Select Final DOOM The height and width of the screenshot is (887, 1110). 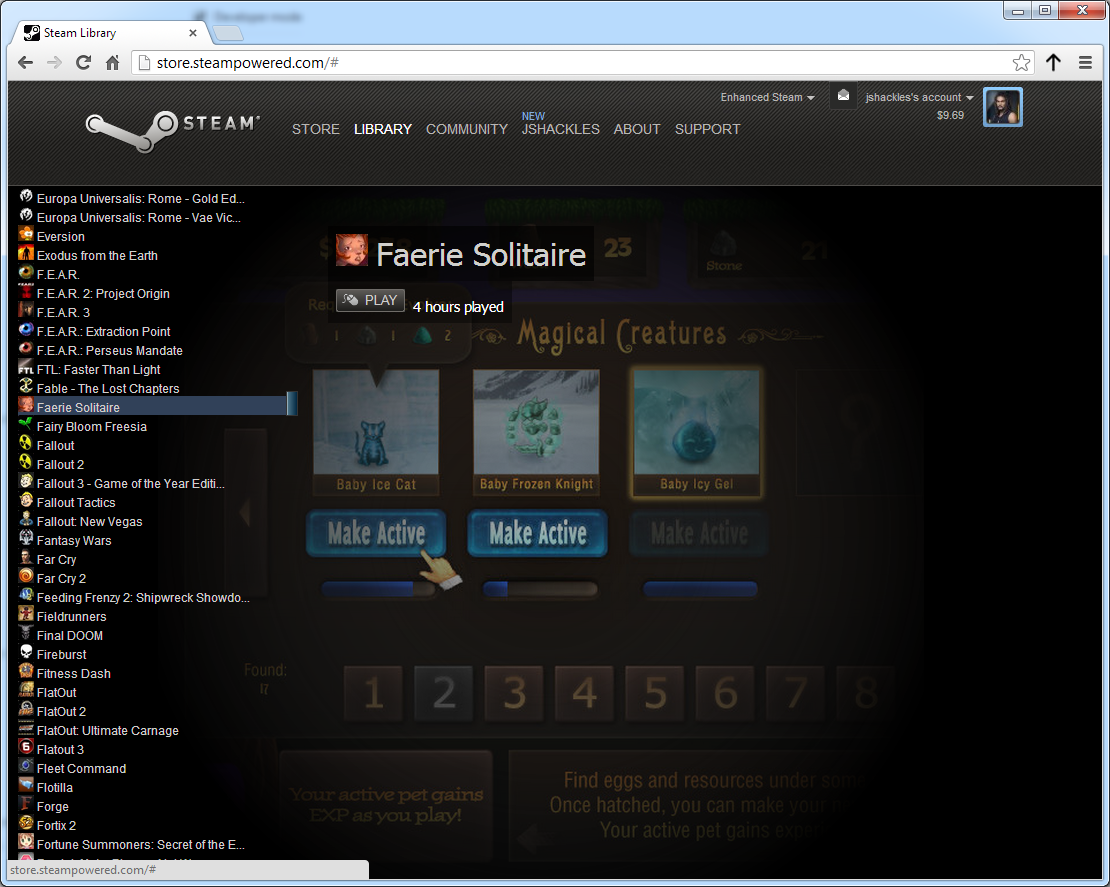click(69, 636)
